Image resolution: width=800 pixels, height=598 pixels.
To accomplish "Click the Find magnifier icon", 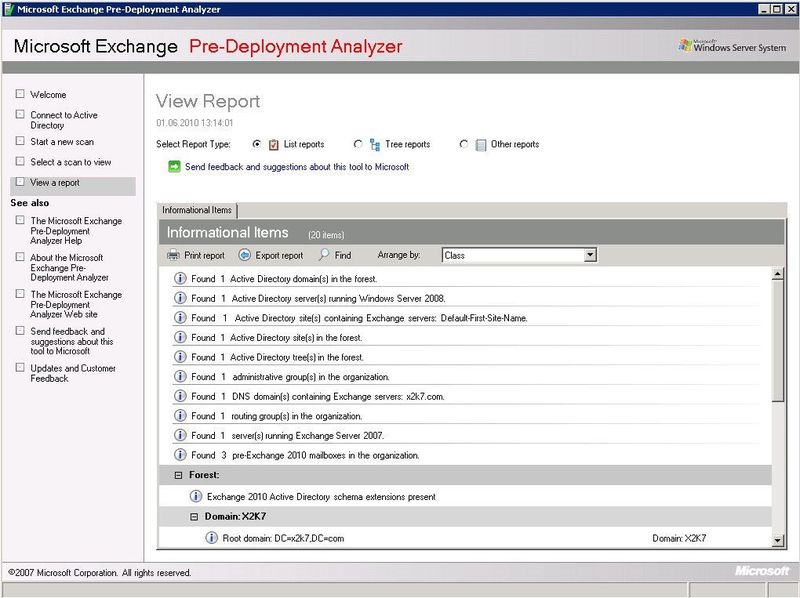I will click(324, 255).
